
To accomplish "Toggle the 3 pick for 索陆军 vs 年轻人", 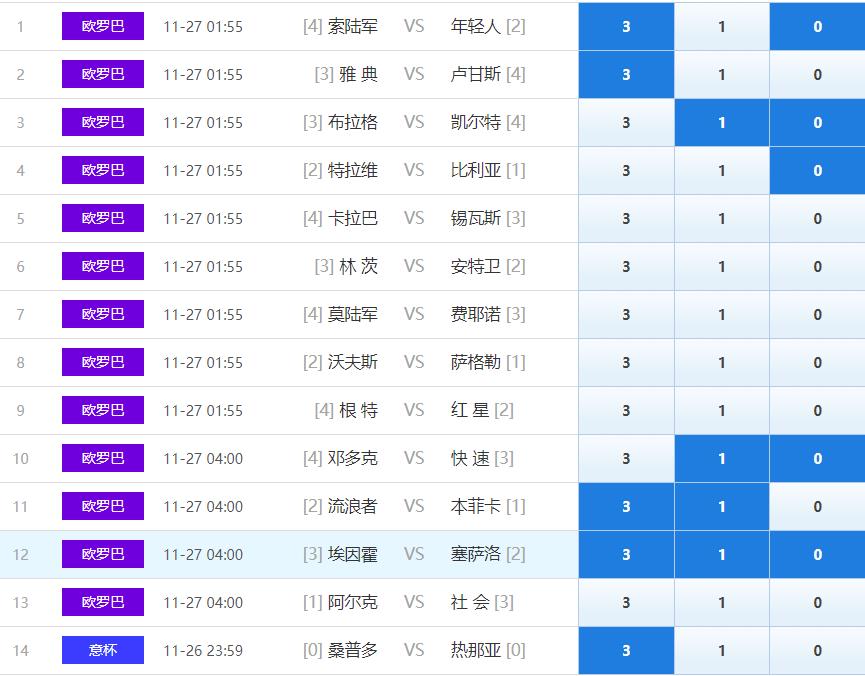I will (x=626, y=26).
